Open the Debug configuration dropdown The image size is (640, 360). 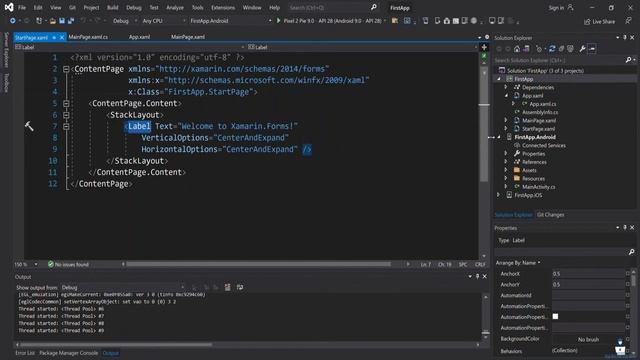124,20
